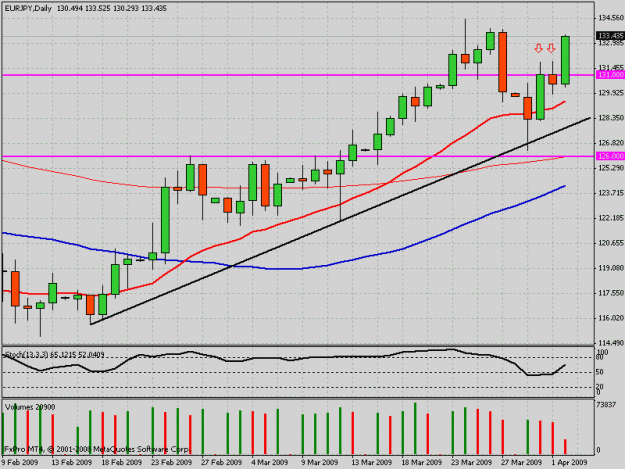Image resolution: width=625 pixels, height=469 pixels.
Task: Click the magenta 126.000 level price tag
Action: [610, 156]
